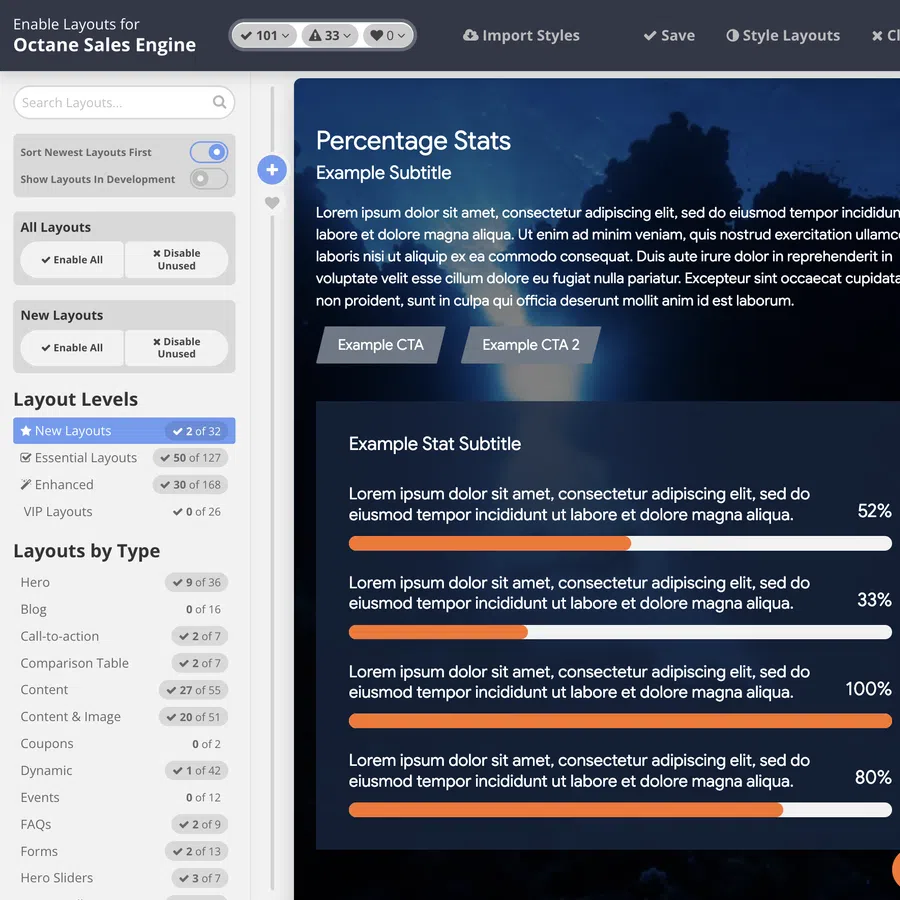Select VIP Layouts level
Screen dimensions: 900x900
click(x=124, y=511)
